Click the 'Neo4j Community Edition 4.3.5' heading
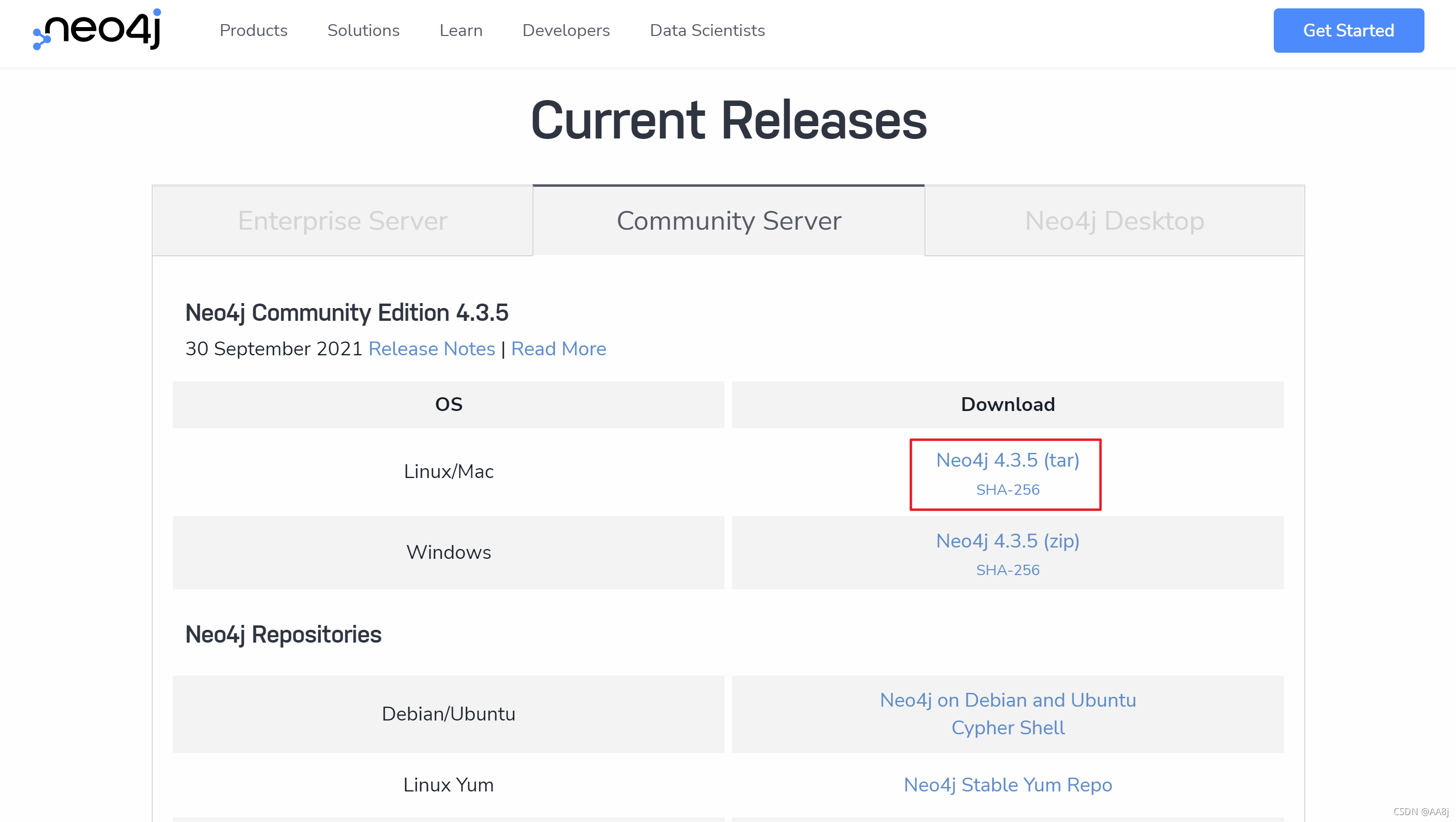The width and height of the screenshot is (1456, 822). 346,312
